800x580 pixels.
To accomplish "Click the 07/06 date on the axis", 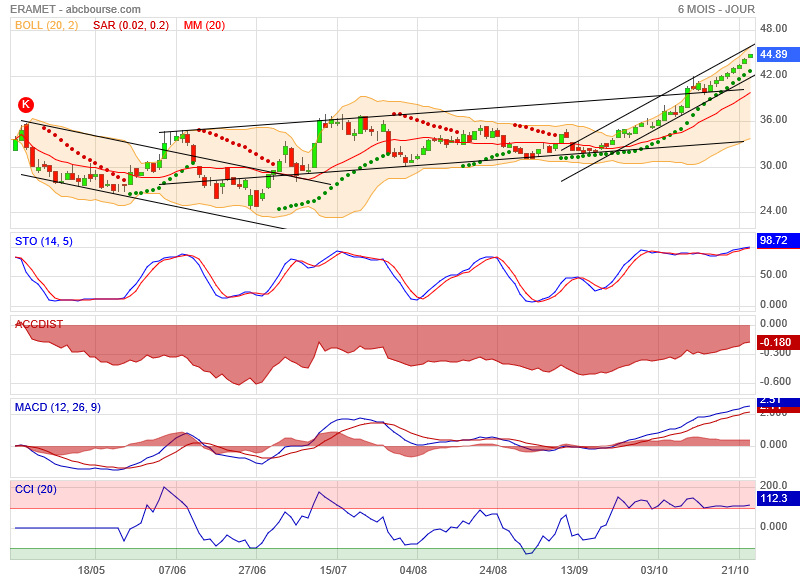I will coord(172,570).
